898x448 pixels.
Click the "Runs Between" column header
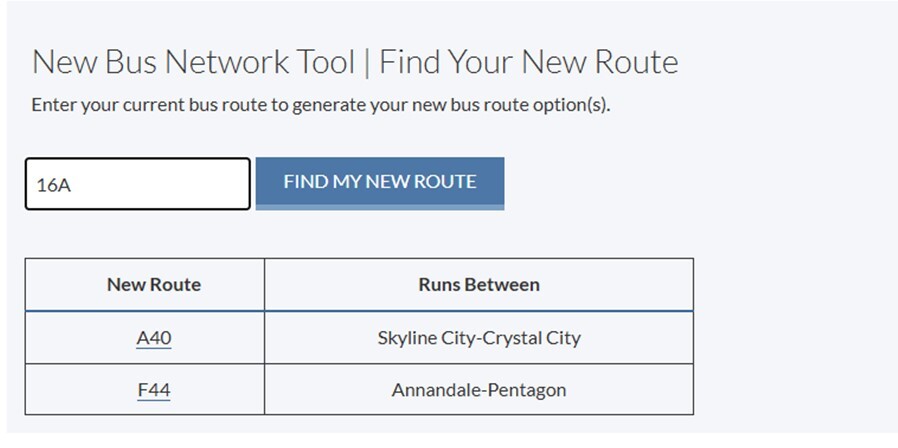point(479,285)
